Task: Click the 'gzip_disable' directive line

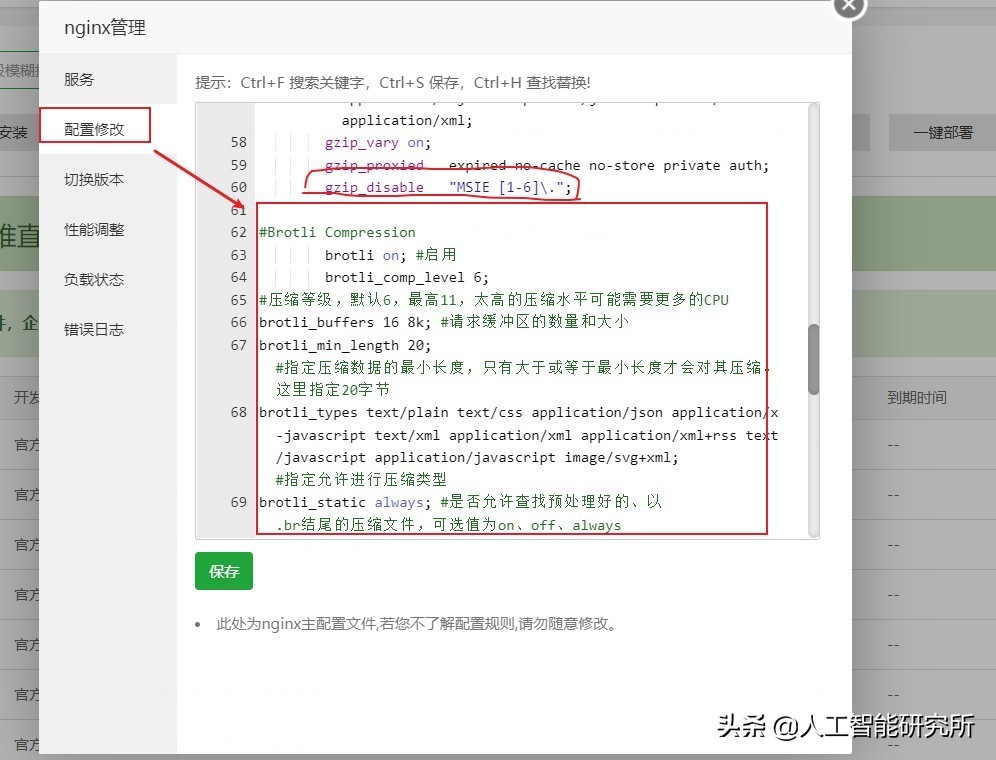Action: click(448, 187)
